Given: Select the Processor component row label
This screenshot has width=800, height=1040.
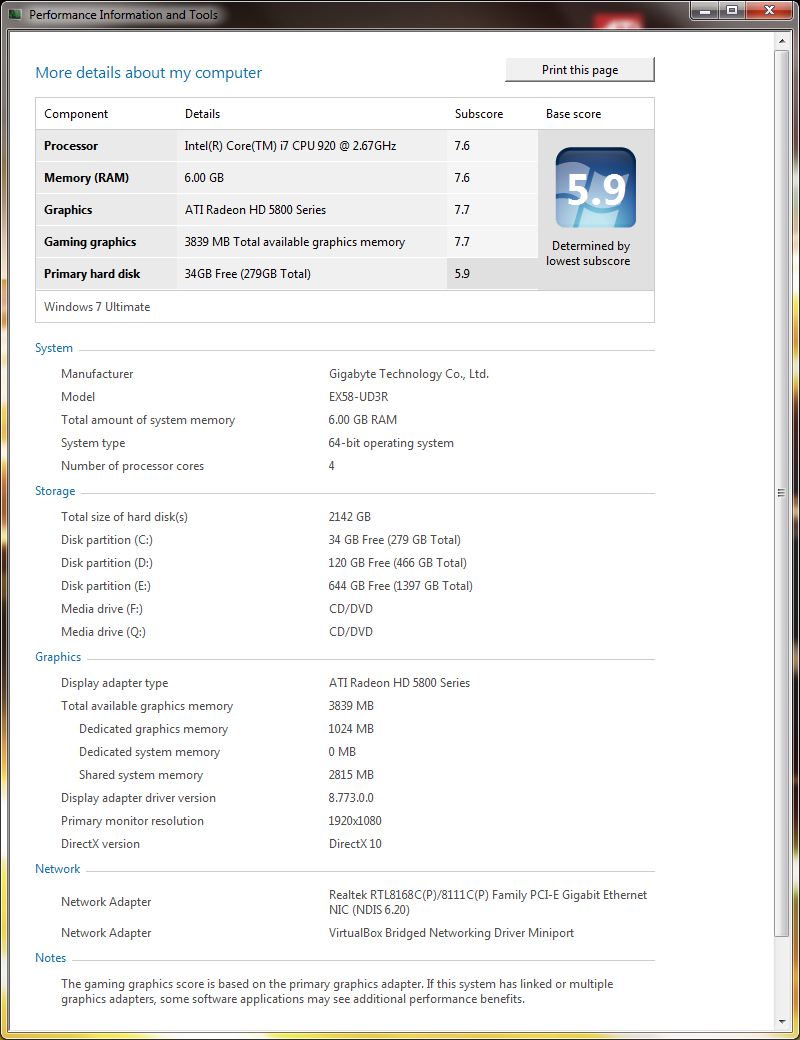Looking at the screenshot, I should tap(71, 146).
